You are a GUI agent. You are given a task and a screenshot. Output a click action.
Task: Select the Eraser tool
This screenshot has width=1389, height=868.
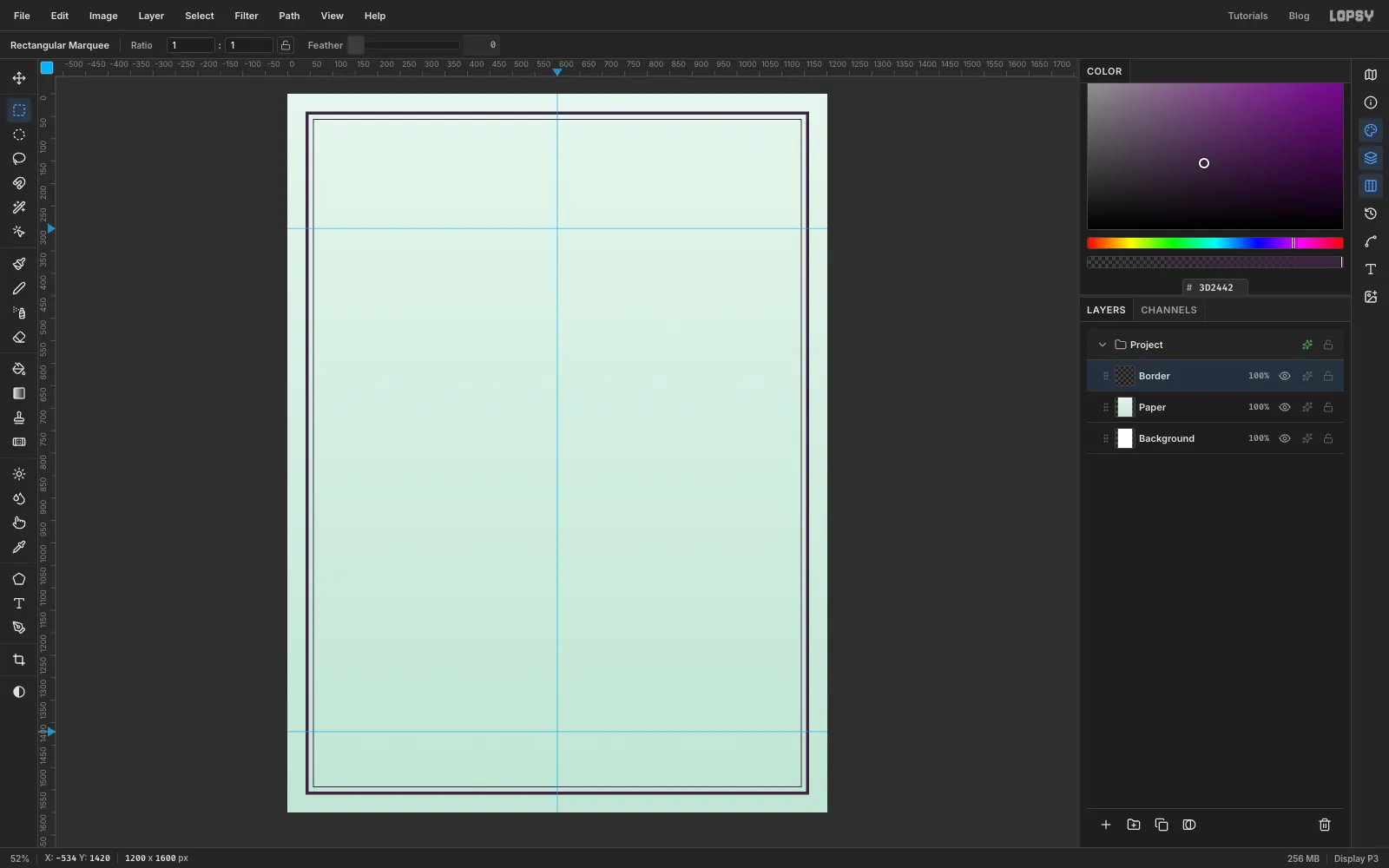pos(19,337)
